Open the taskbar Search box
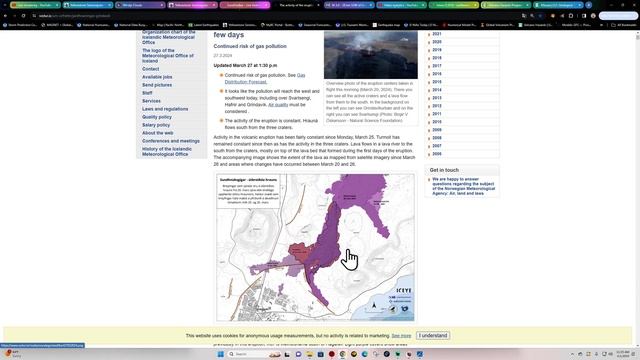The image size is (640, 360). point(253,354)
